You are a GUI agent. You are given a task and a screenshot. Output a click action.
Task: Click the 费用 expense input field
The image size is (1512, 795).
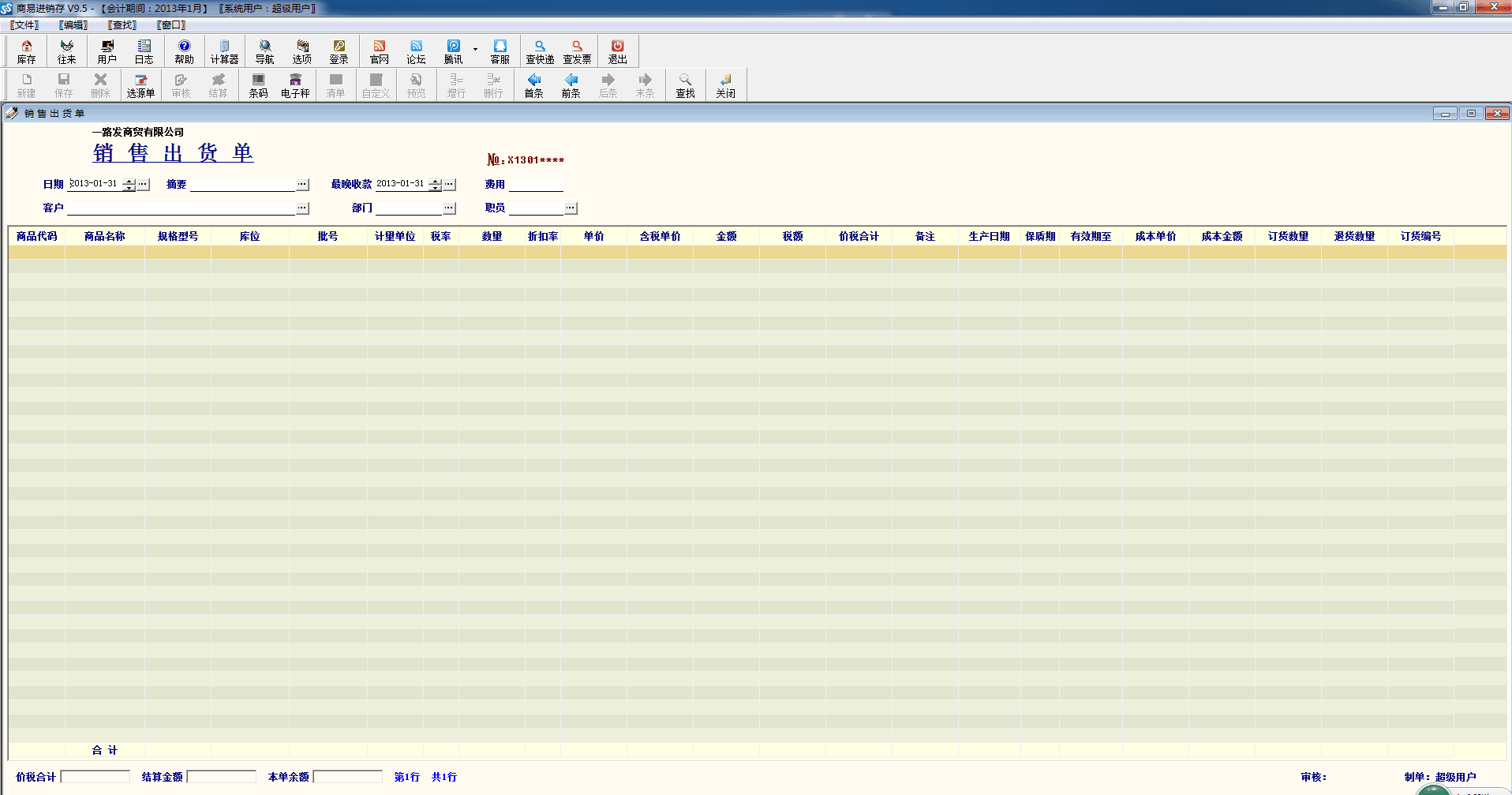coord(536,185)
